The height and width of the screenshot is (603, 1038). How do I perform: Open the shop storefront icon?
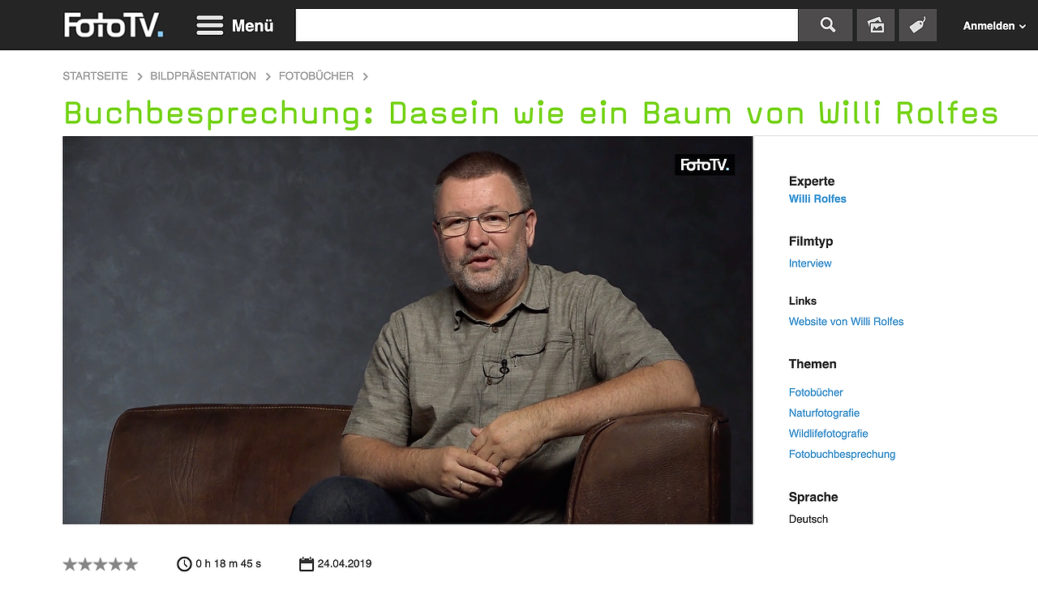[876, 25]
